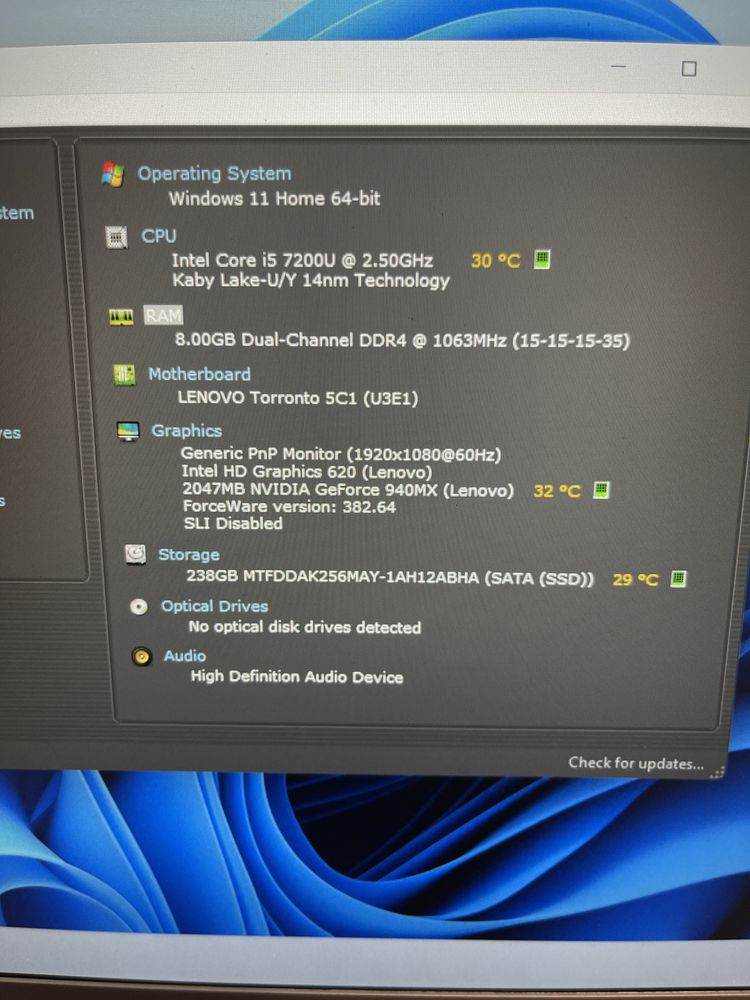750x1000 pixels.
Task: Select the 'LENOVO Torronto 5C1 (U3E1)' text
Action: (x=298, y=398)
